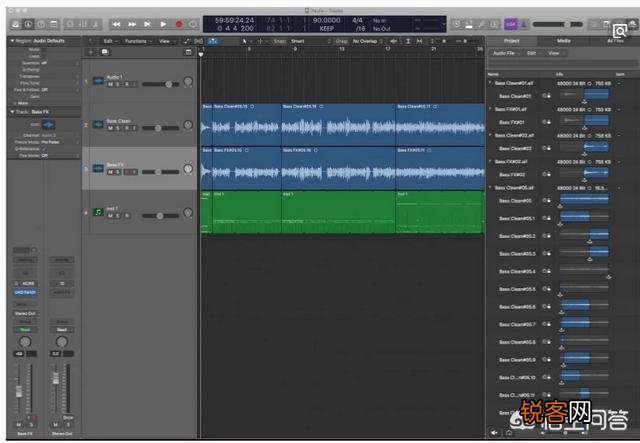Toggle the Inspector button in control bar
Screen dimensions: 640x443
[x=28, y=24]
